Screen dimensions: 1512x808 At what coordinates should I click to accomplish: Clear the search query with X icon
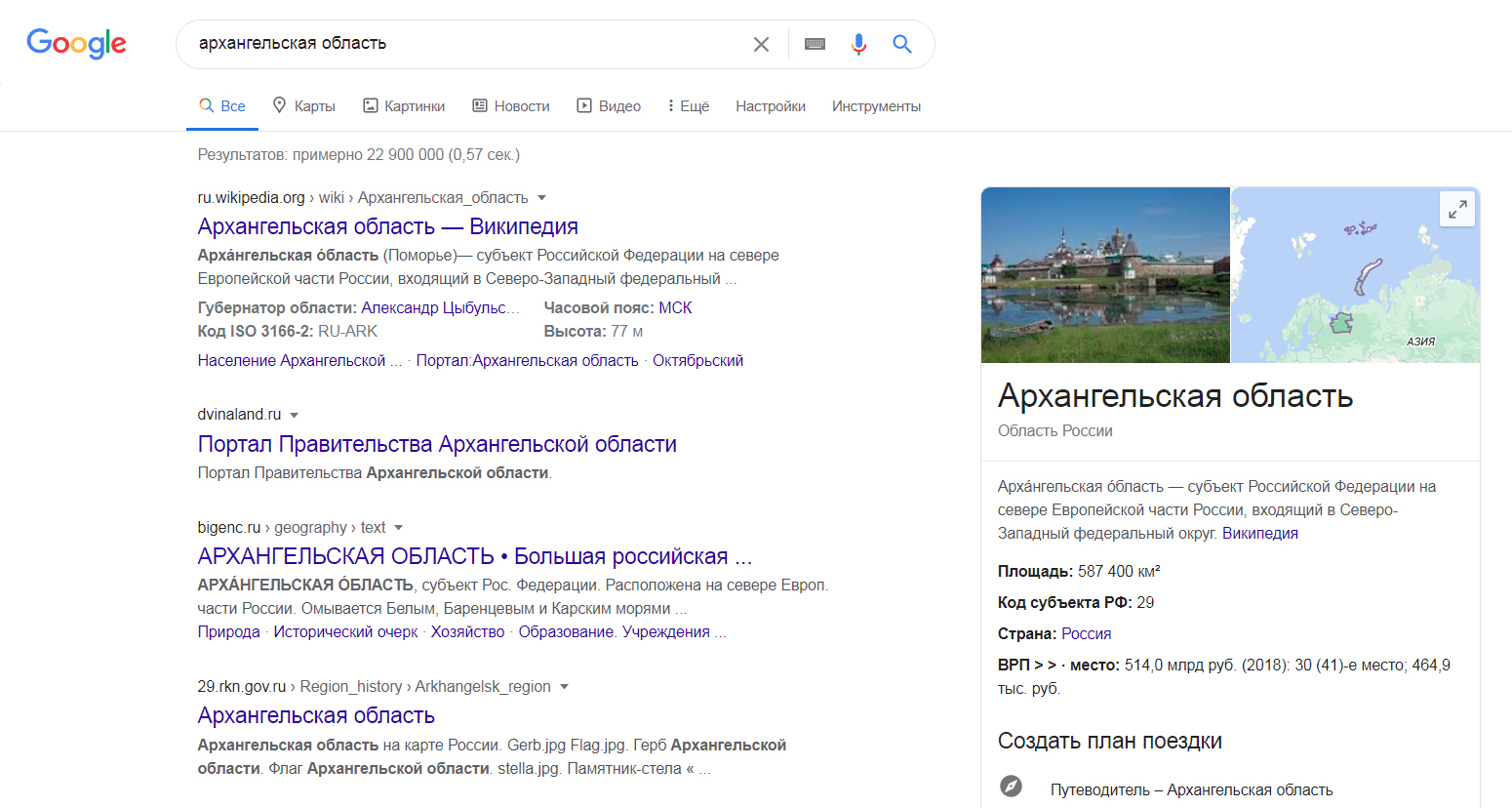coord(761,44)
